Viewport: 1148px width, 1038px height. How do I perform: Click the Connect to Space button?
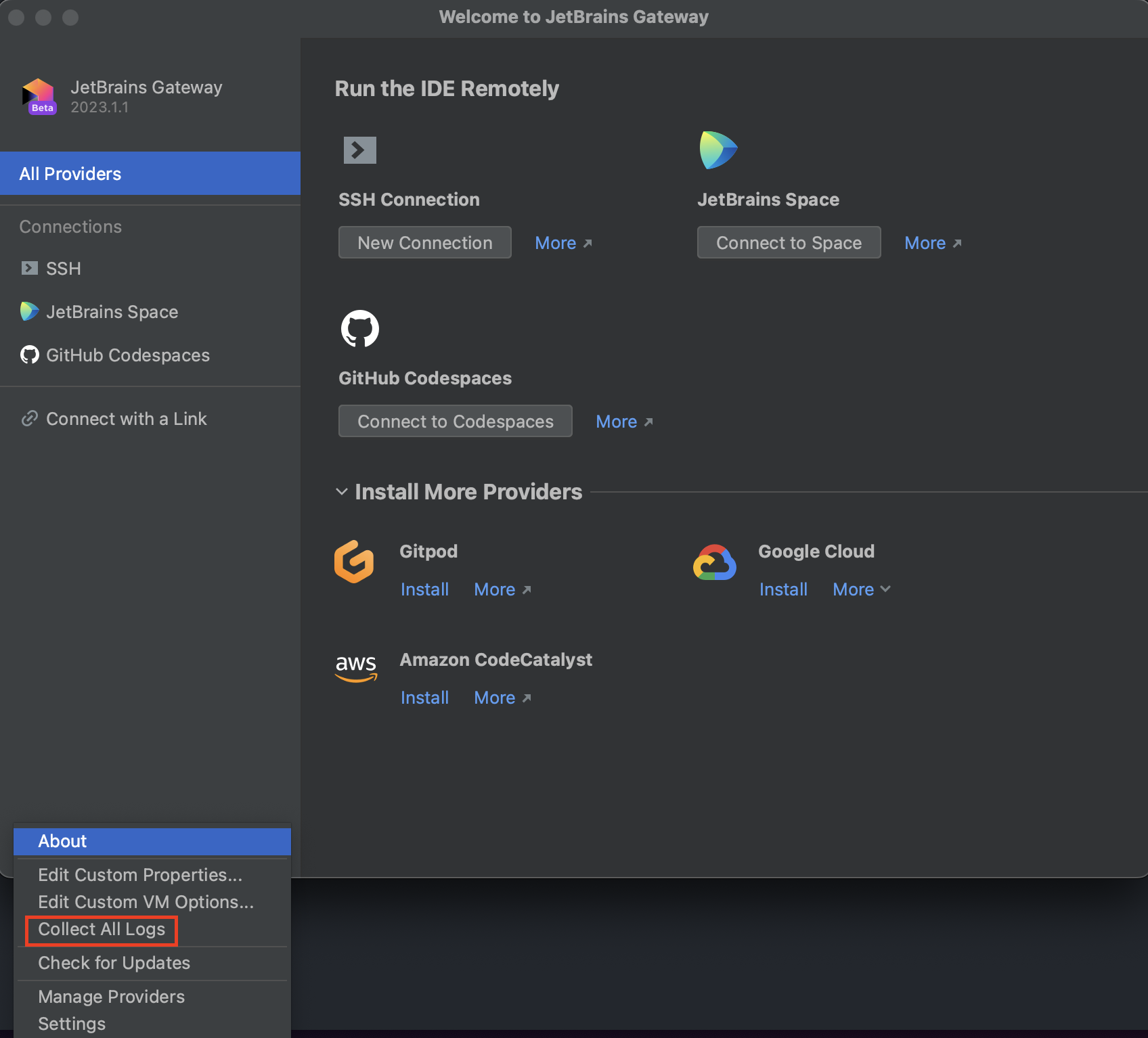point(789,242)
